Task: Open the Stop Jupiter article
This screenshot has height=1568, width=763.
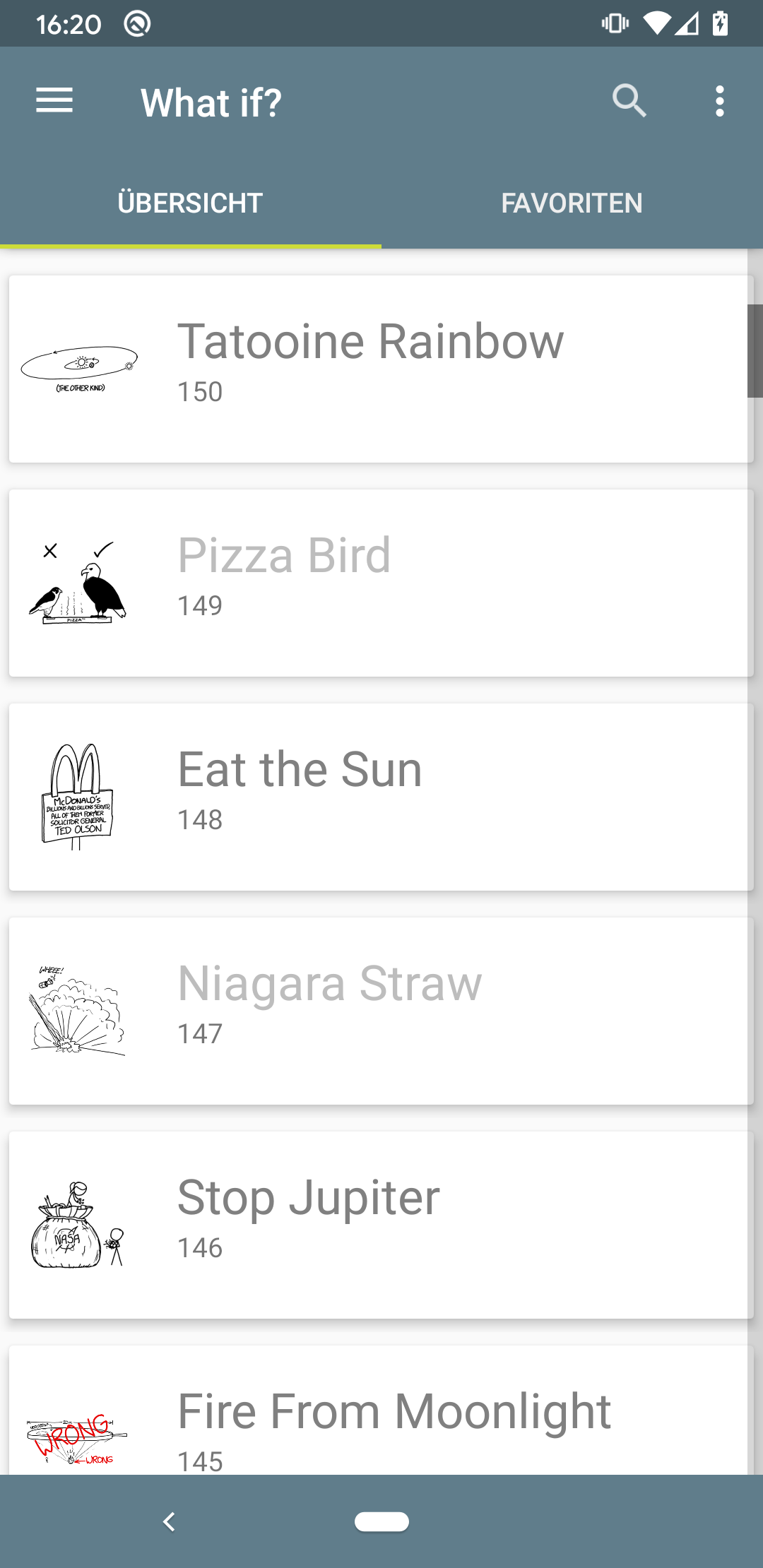Action: click(309, 1198)
